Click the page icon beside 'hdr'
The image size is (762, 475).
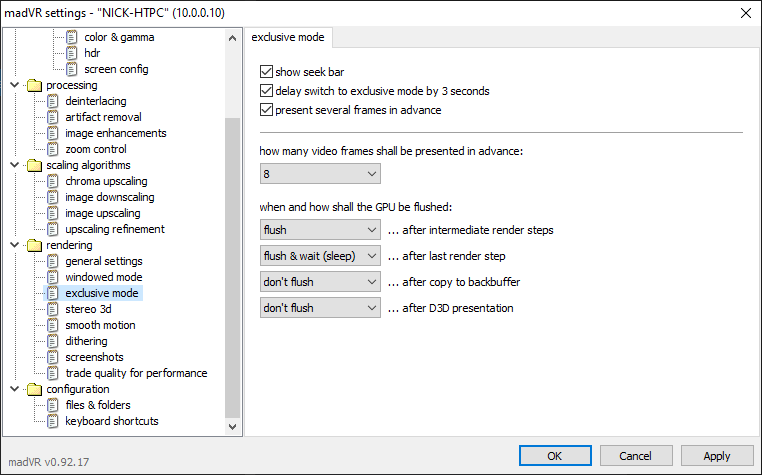click(x=73, y=53)
